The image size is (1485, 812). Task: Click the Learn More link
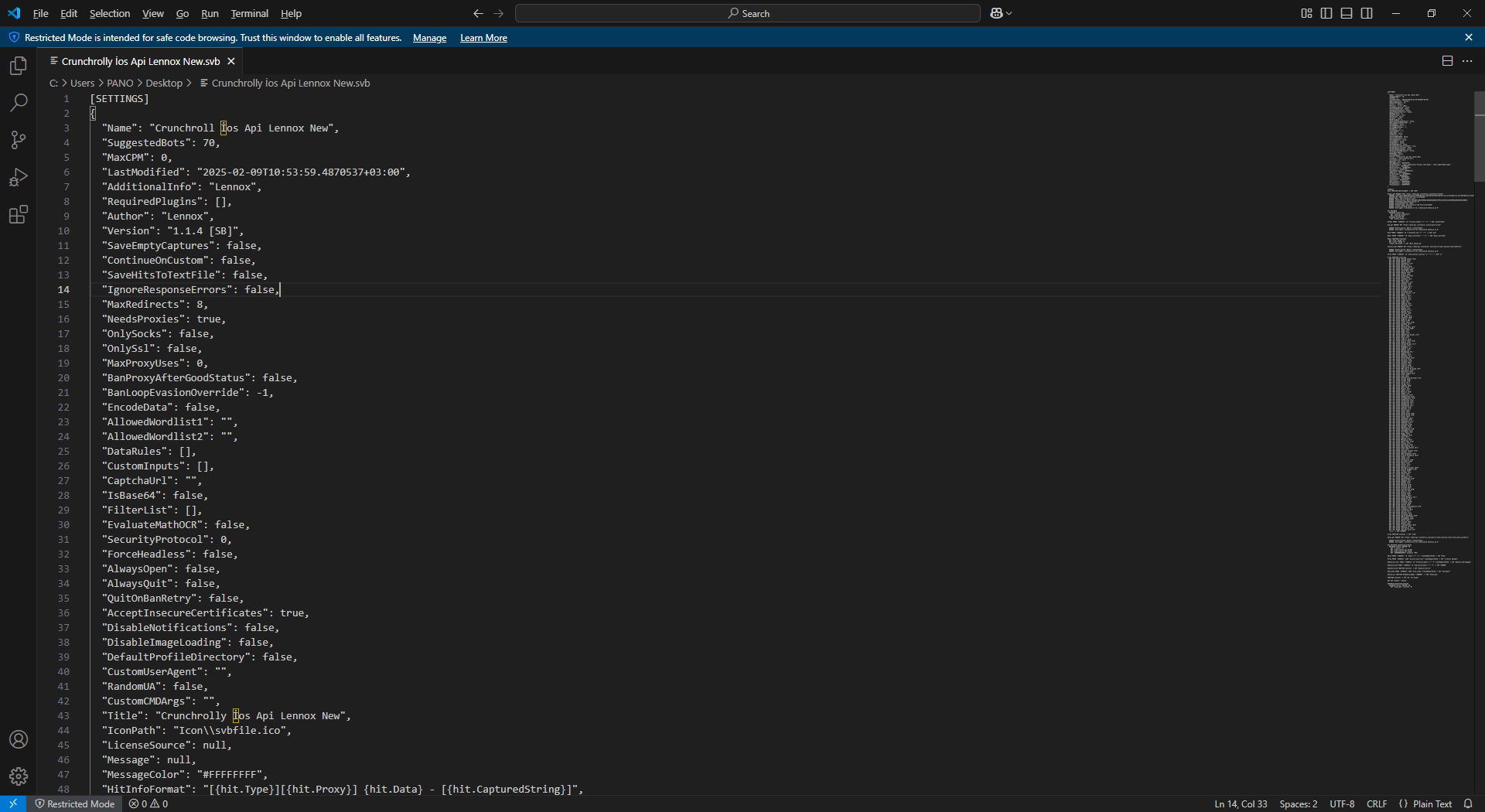[483, 38]
